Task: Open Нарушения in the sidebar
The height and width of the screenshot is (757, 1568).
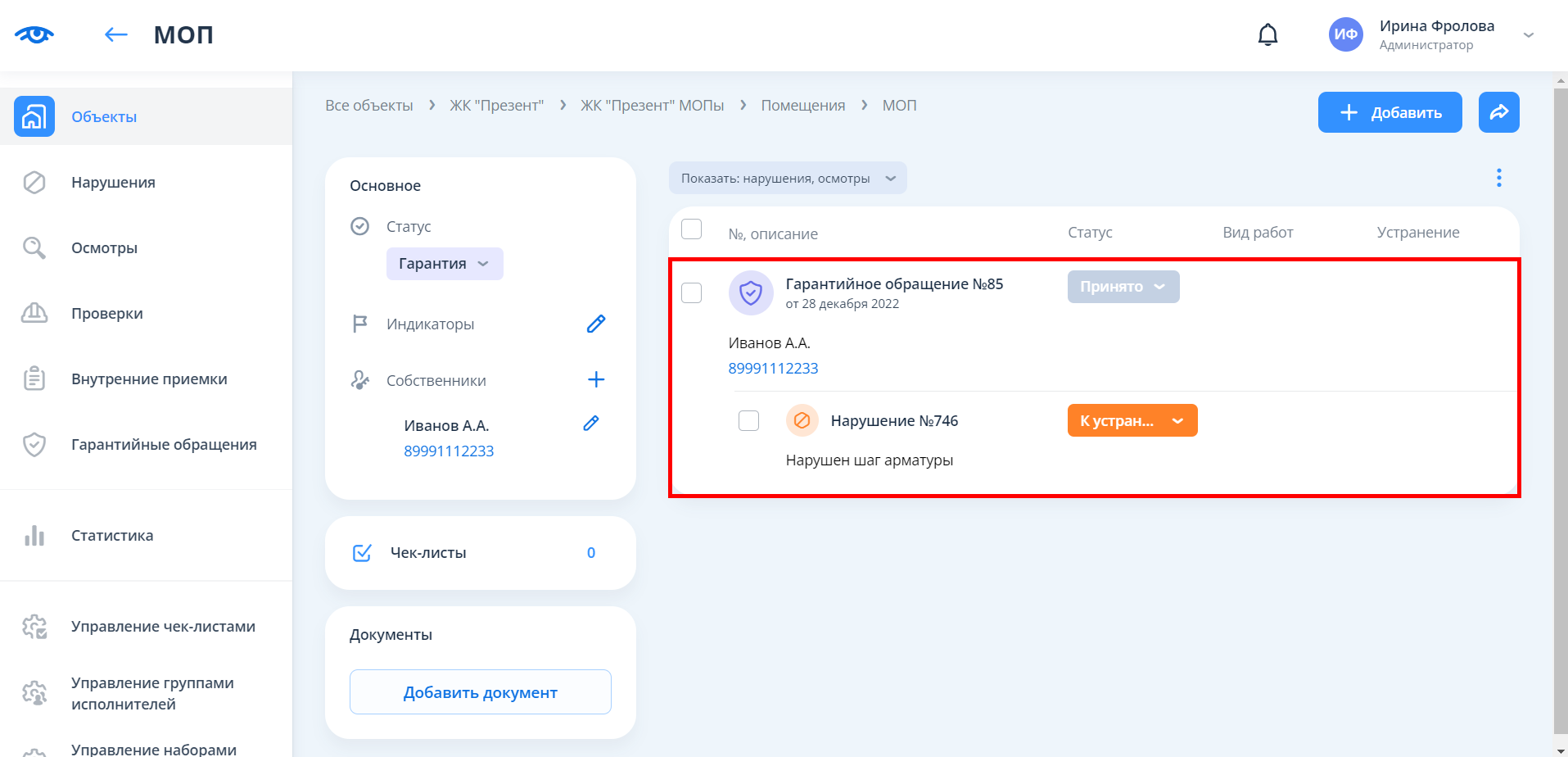Action: point(113,182)
